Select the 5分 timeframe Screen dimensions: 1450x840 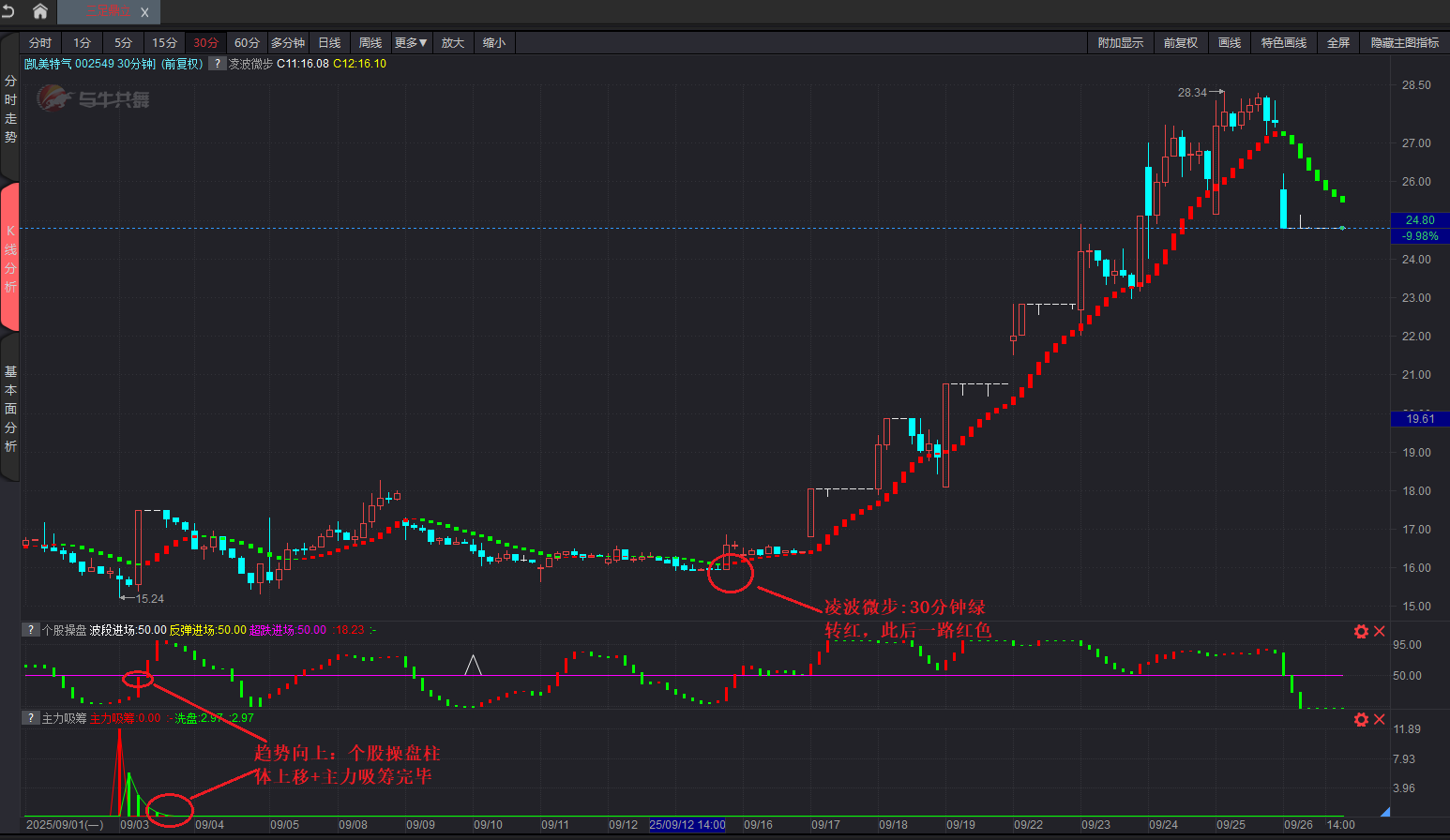point(124,43)
